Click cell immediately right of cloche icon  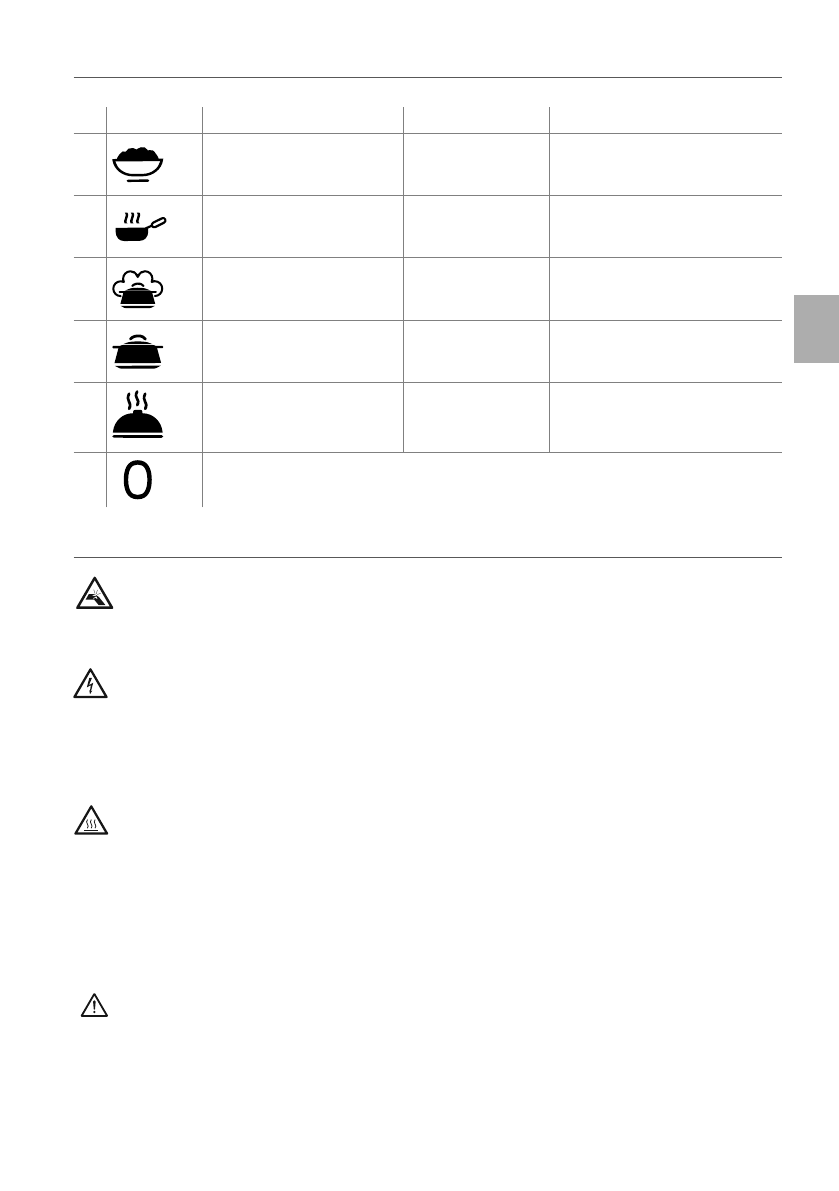click(302, 415)
